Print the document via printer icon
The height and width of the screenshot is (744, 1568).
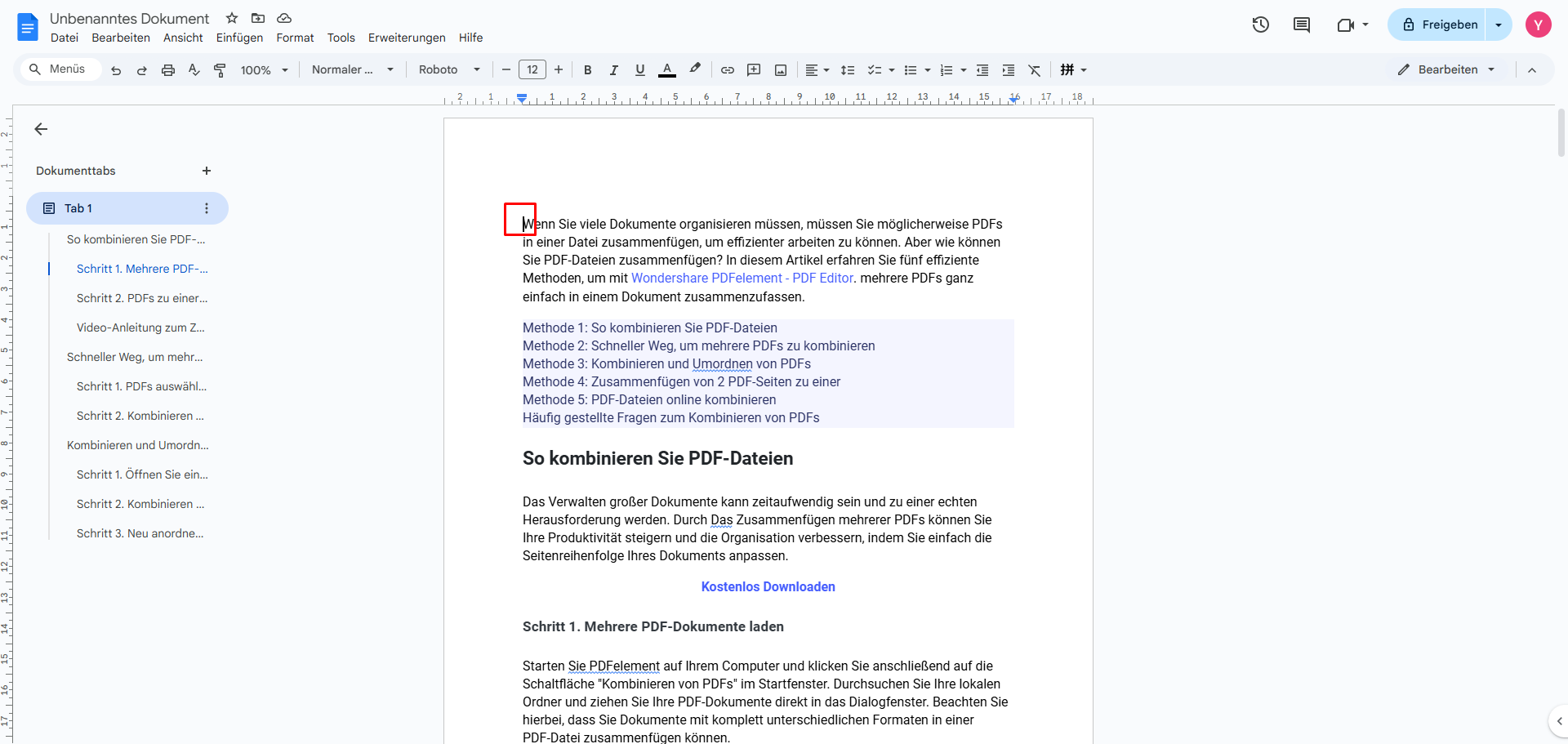tap(168, 70)
